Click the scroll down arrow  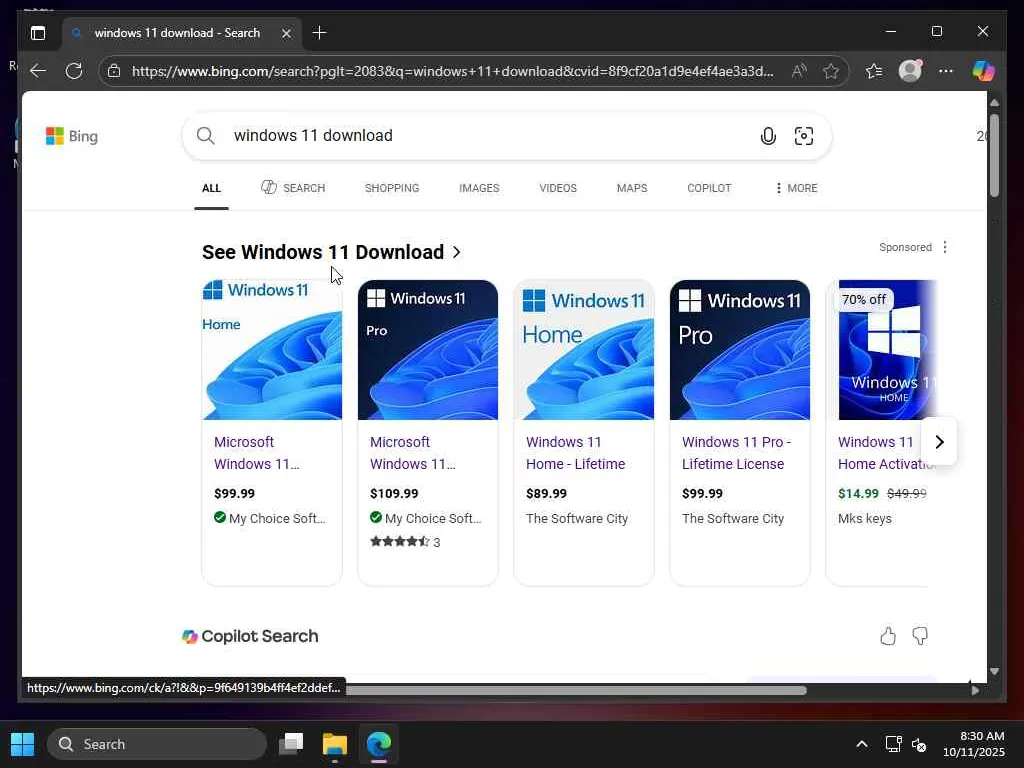tap(994, 671)
